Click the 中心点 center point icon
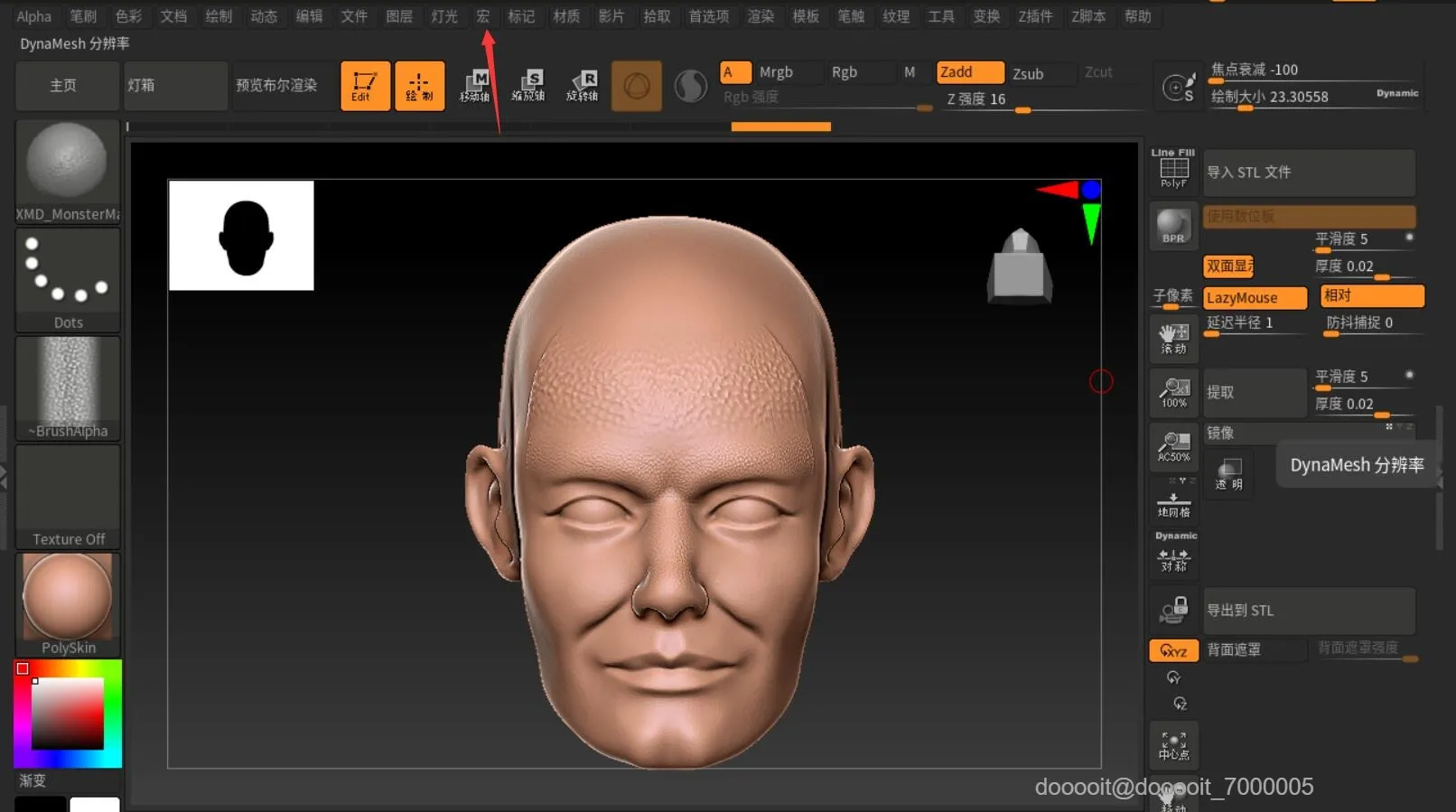The width and height of the screenshot is (1456, 812). [x=1173, y=745]
